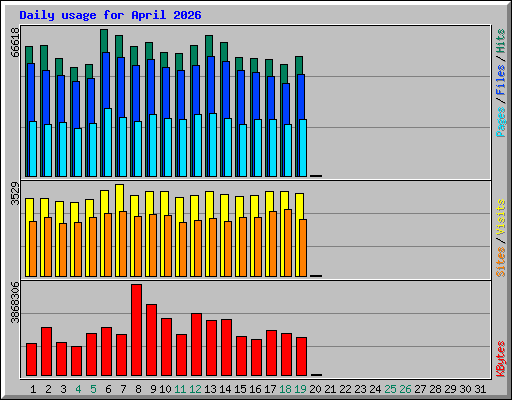Select day label 28 on the x-axis
This screenshot has width=512, height=400.
pyautogui.click(x=435, y=389)
